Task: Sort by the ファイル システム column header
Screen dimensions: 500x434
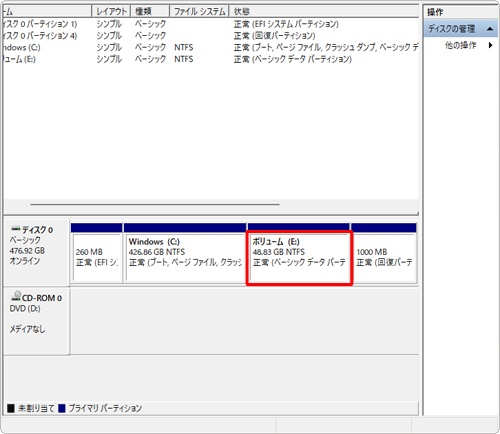Action: click(x=199, y=11)
